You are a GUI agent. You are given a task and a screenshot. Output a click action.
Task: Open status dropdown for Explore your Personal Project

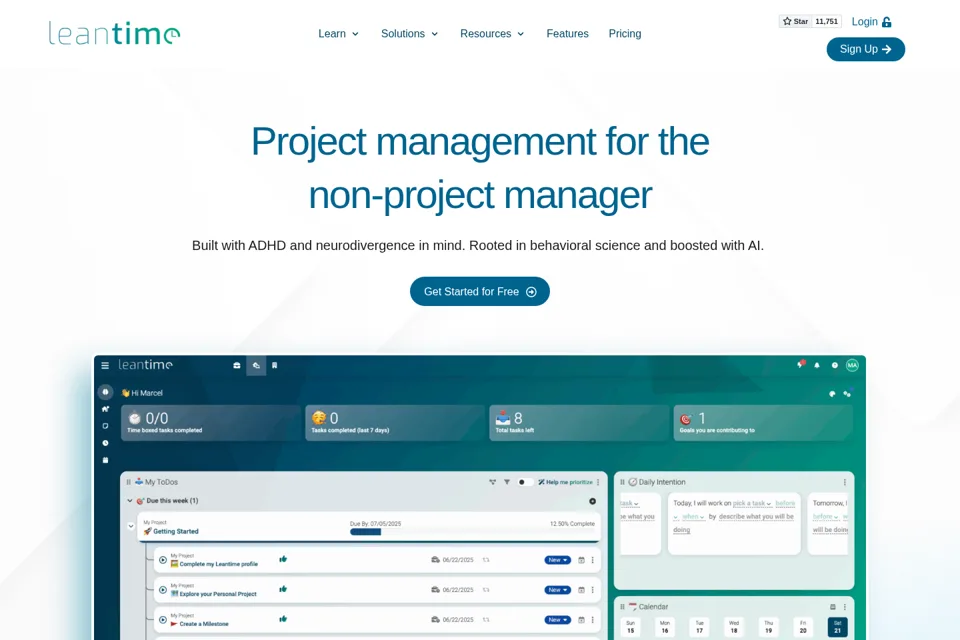tap(558, 590)
